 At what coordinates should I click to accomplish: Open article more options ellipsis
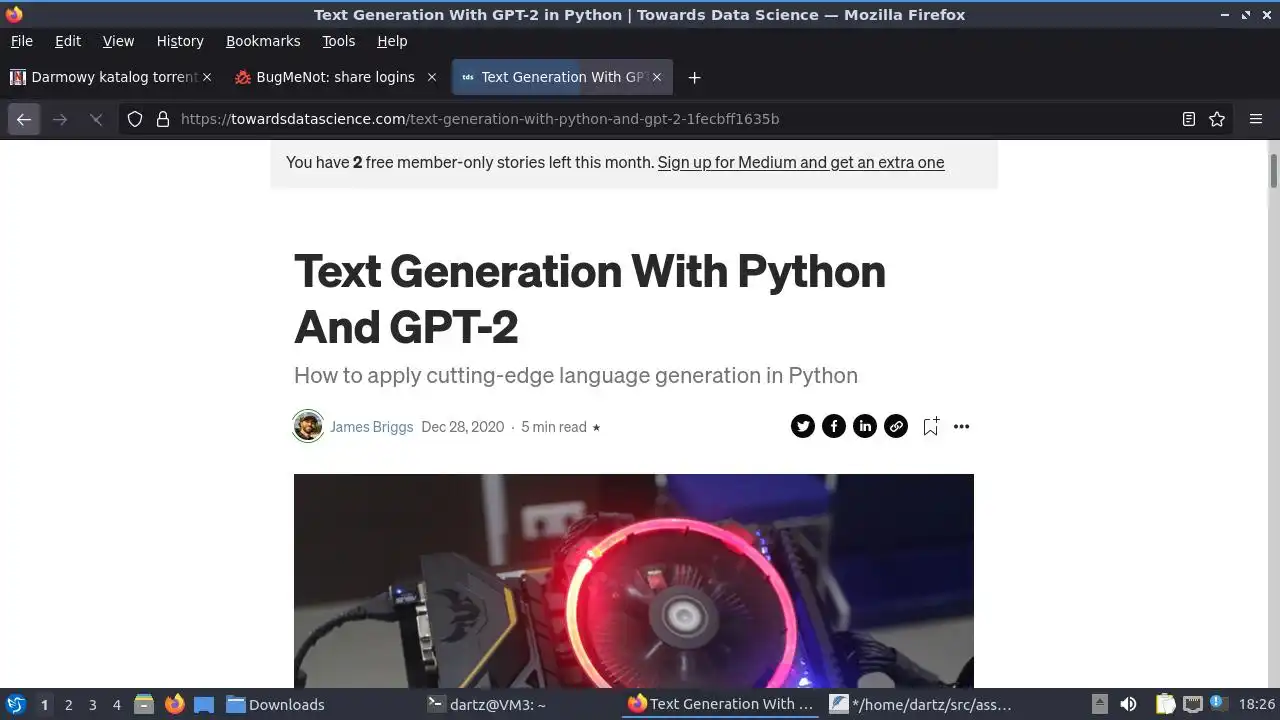(961, 427)
